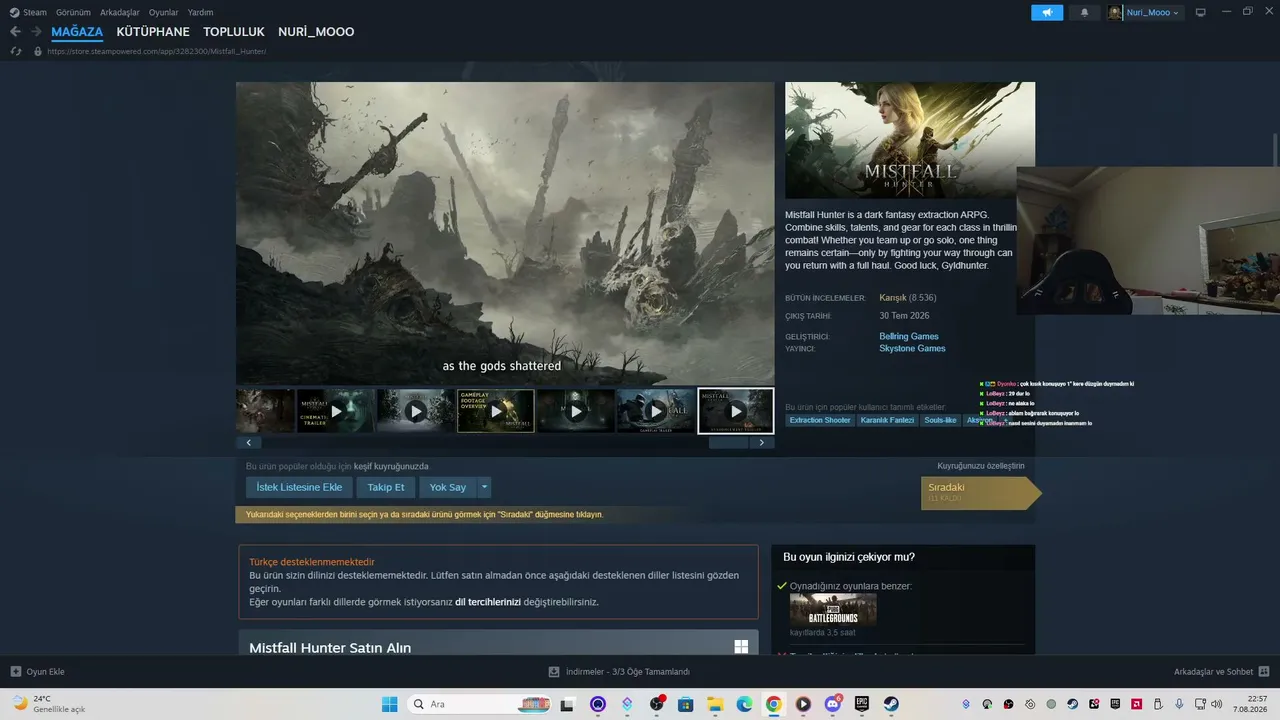Reload the store page
The image size is (1280, 720).
[15, 51]
